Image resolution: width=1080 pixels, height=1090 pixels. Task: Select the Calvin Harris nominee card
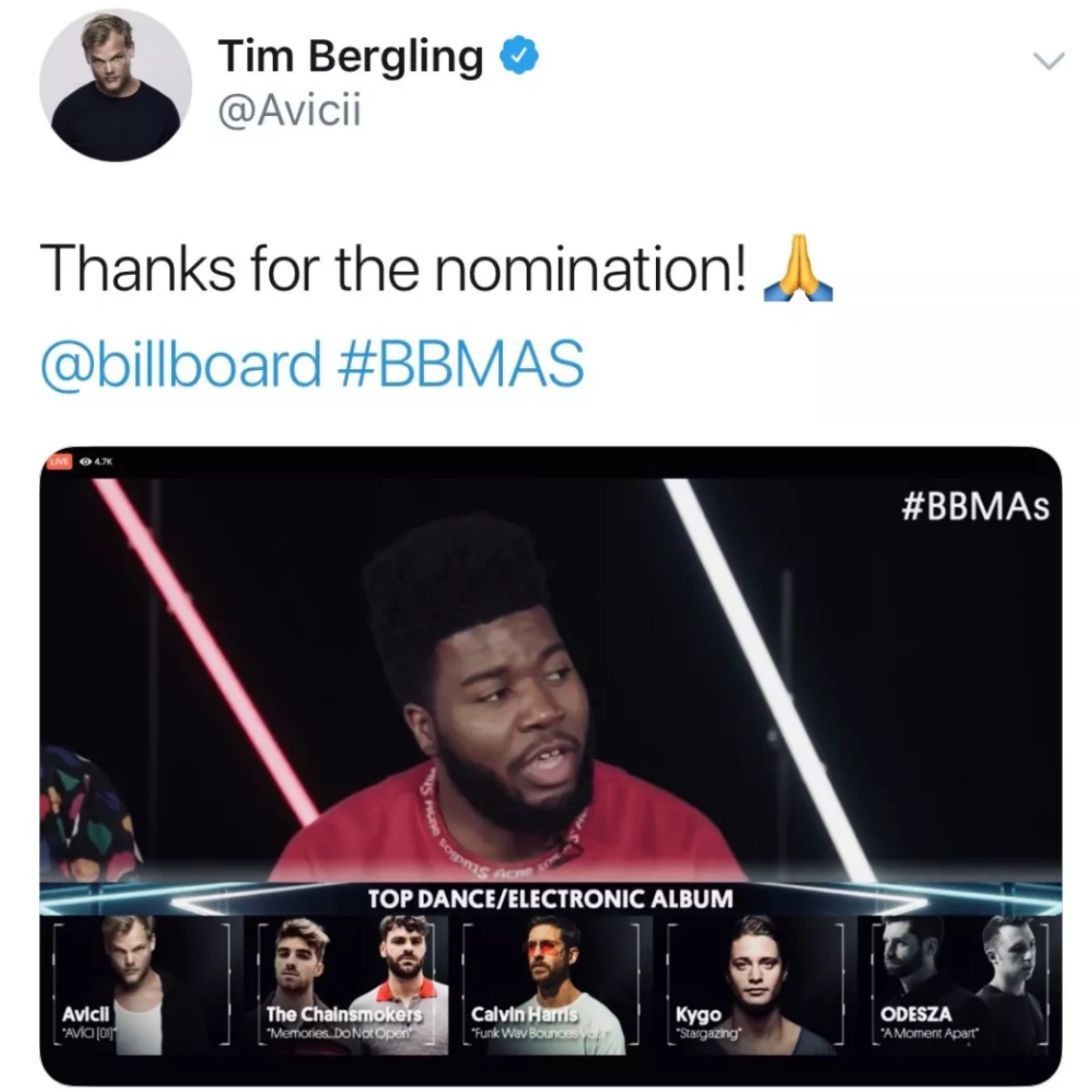550,983
